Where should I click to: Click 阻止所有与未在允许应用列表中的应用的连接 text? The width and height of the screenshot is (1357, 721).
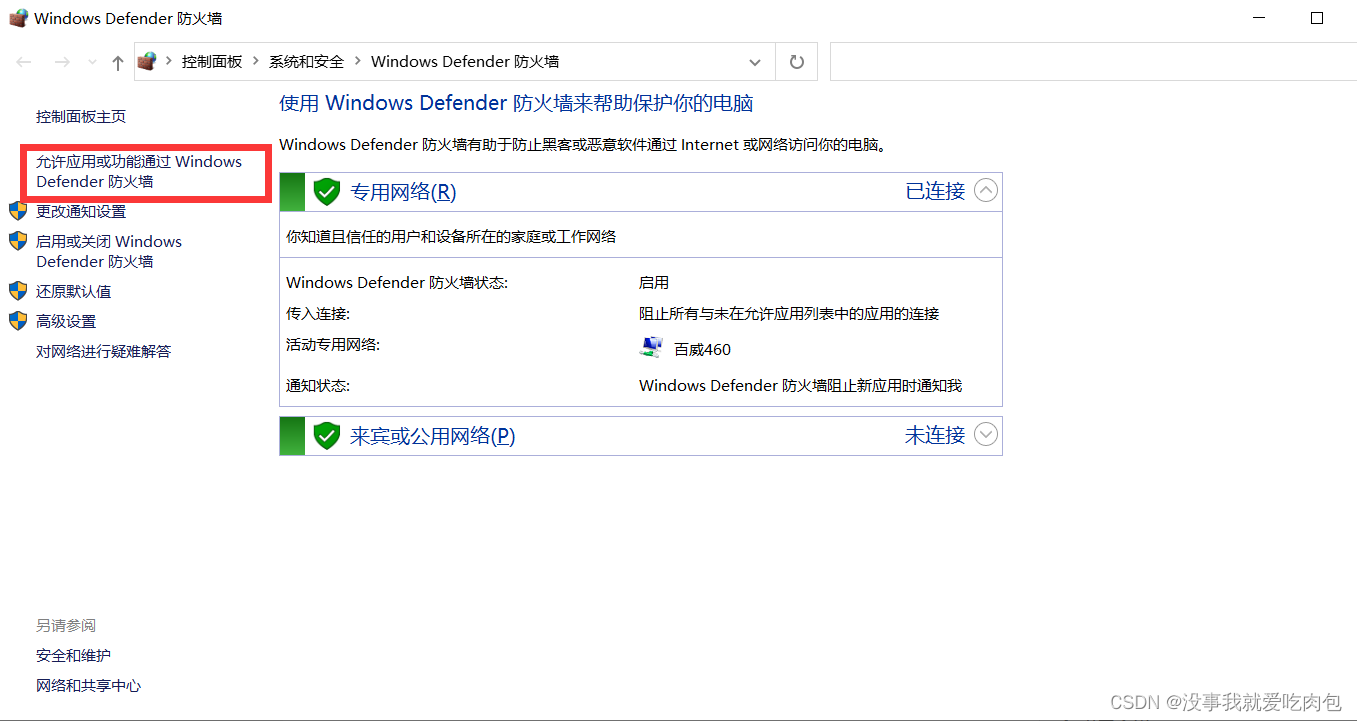pyautogui.click(x=789, y=314)
